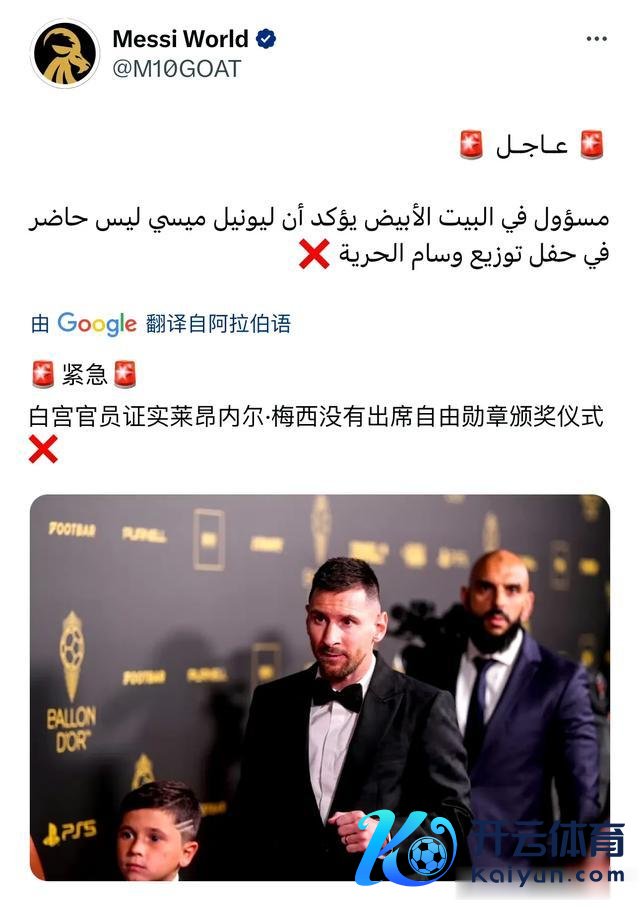Click the translated Chinese tweet text

[316, 416]
